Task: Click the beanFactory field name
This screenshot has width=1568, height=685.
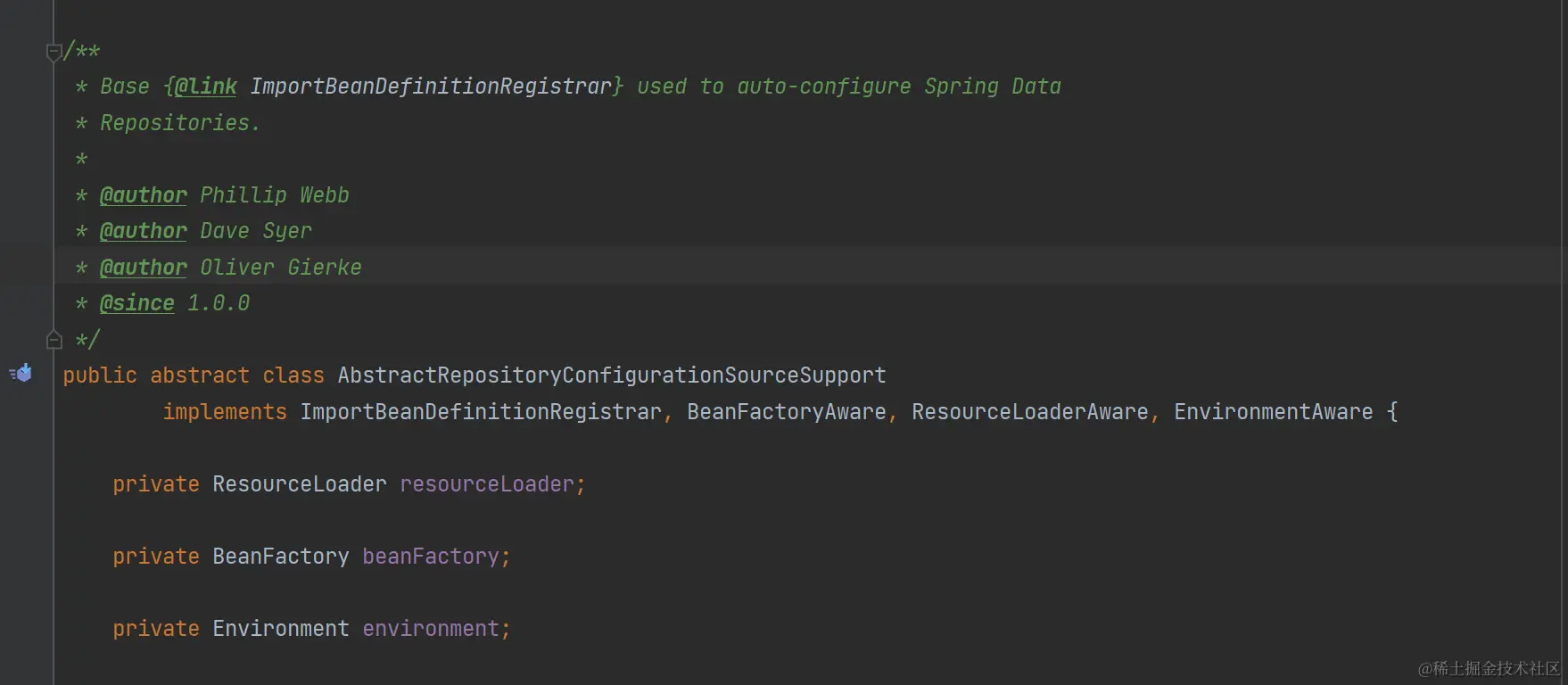Action: click(431, 557)
